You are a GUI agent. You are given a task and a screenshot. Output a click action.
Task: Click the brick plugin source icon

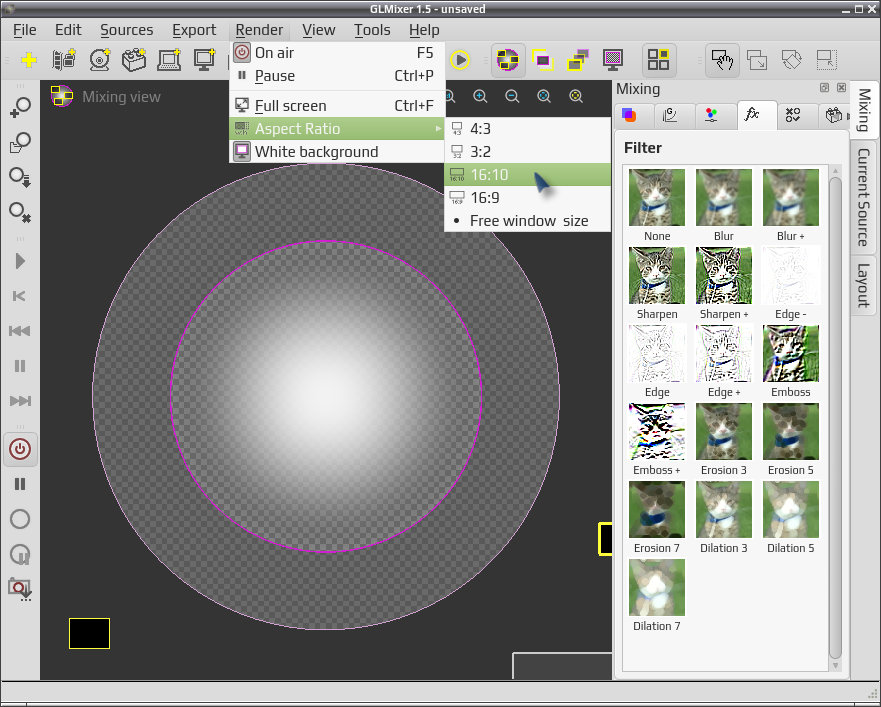click(134, 60)
